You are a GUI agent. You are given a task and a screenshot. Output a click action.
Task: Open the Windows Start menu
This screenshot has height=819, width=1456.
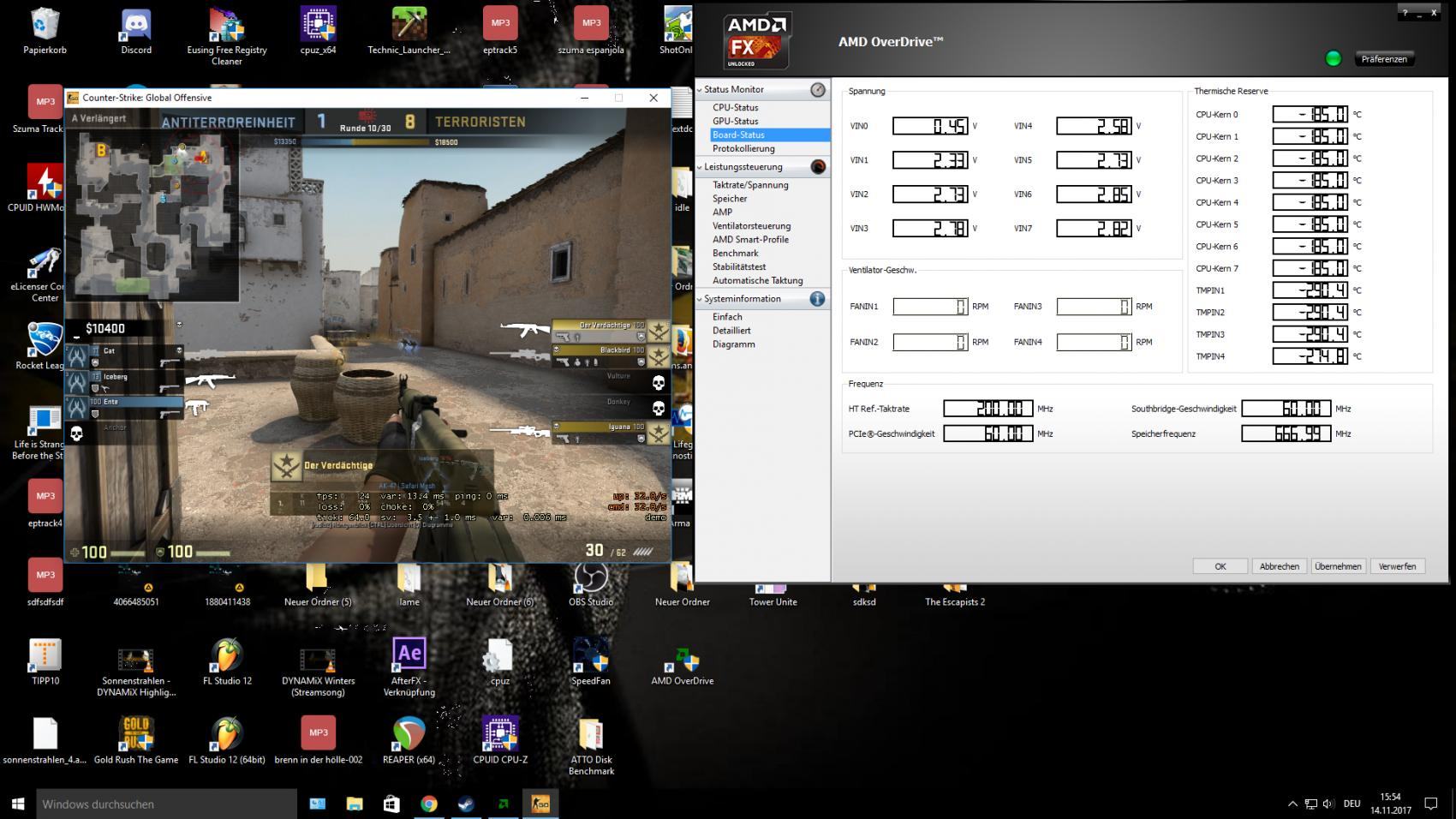point(17,804)
